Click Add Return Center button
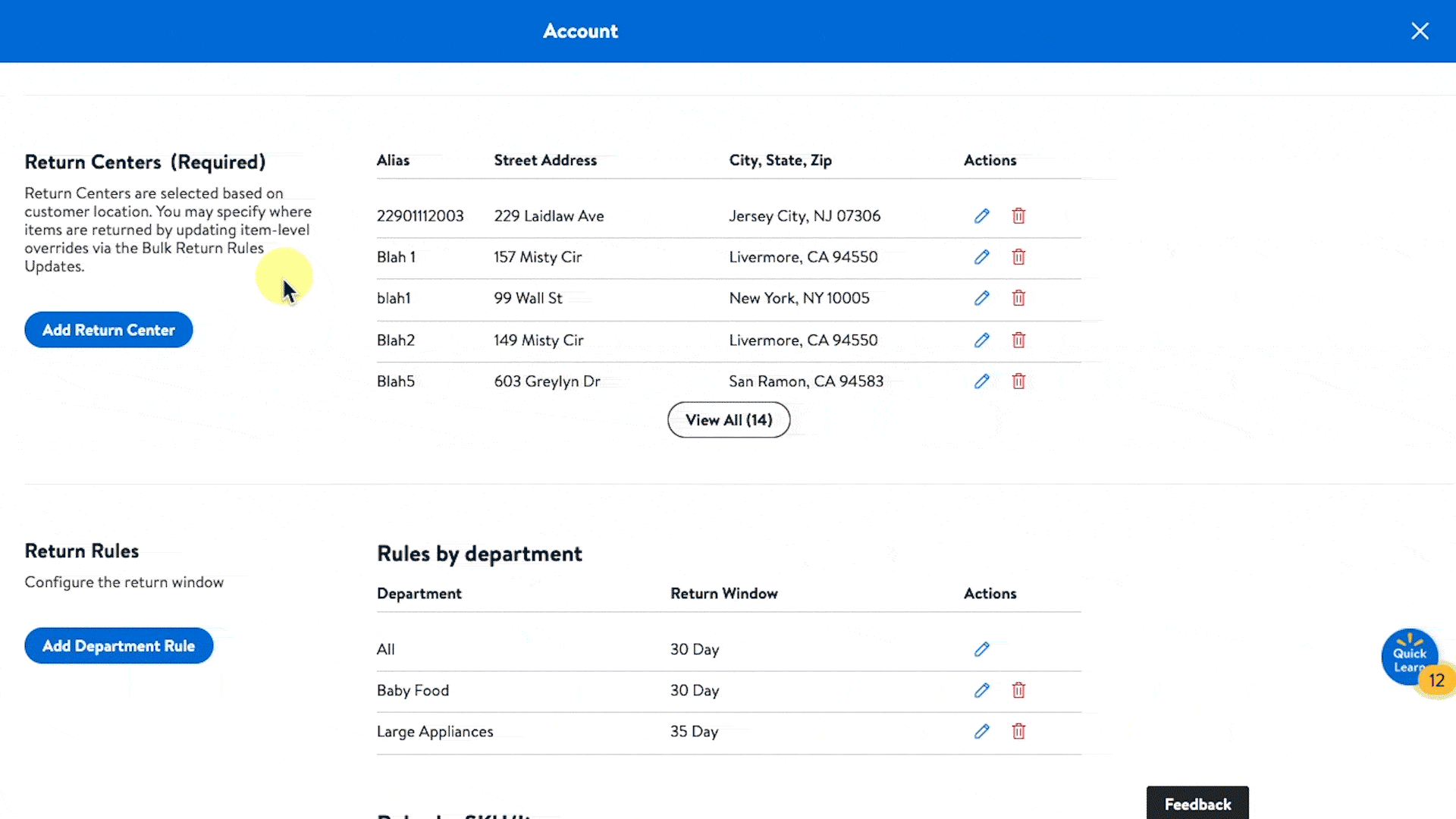Screen dimensions: 1456x819 [x=108, y=330]
